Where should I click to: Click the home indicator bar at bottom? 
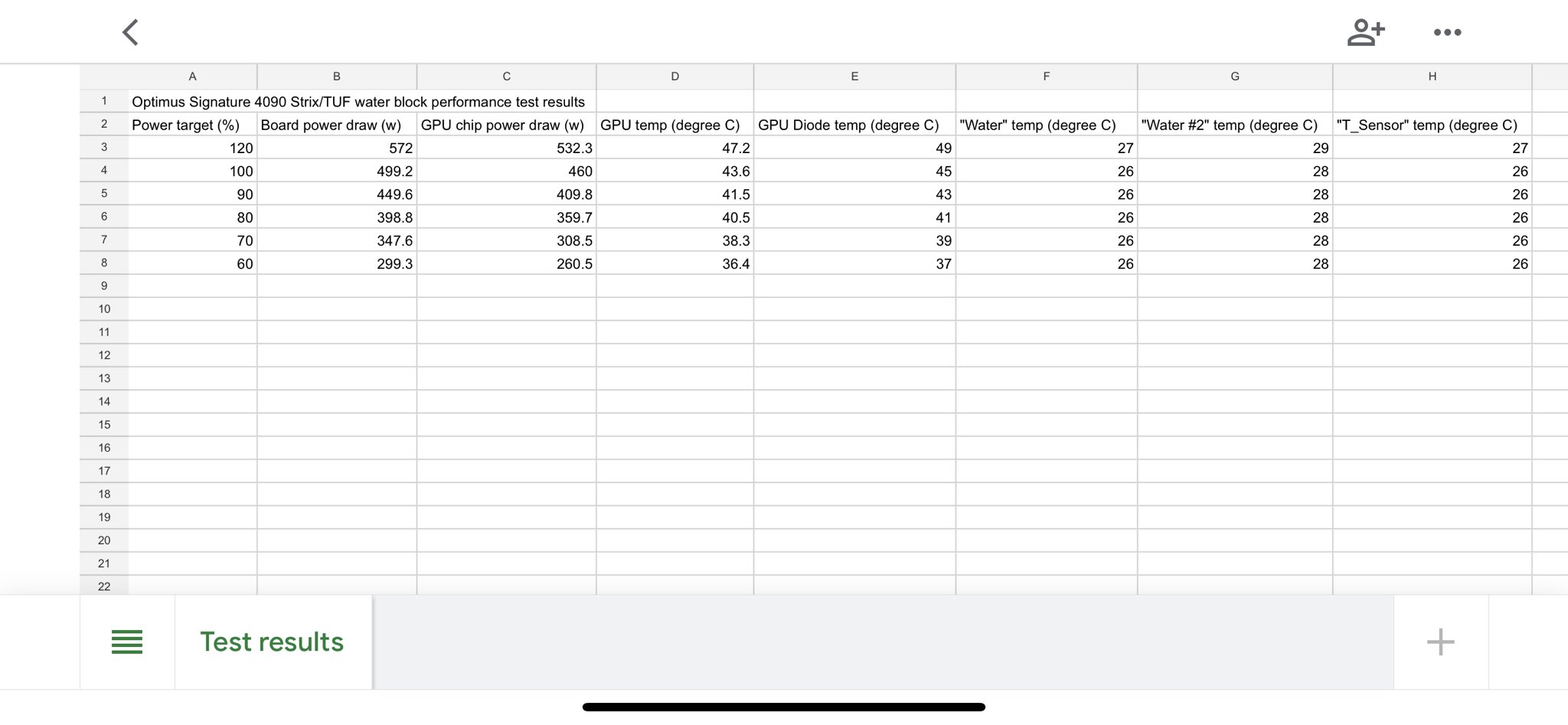(783, 707)
